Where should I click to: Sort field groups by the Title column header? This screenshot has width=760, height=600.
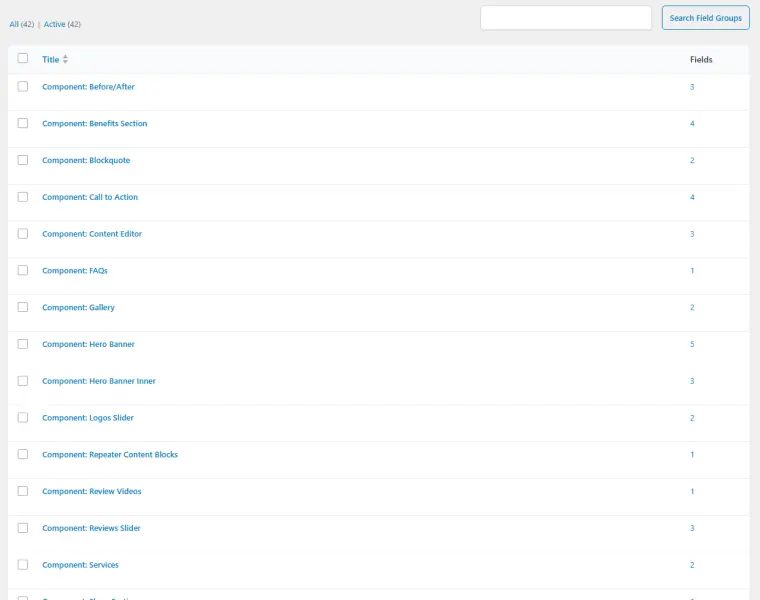(50, 60)
